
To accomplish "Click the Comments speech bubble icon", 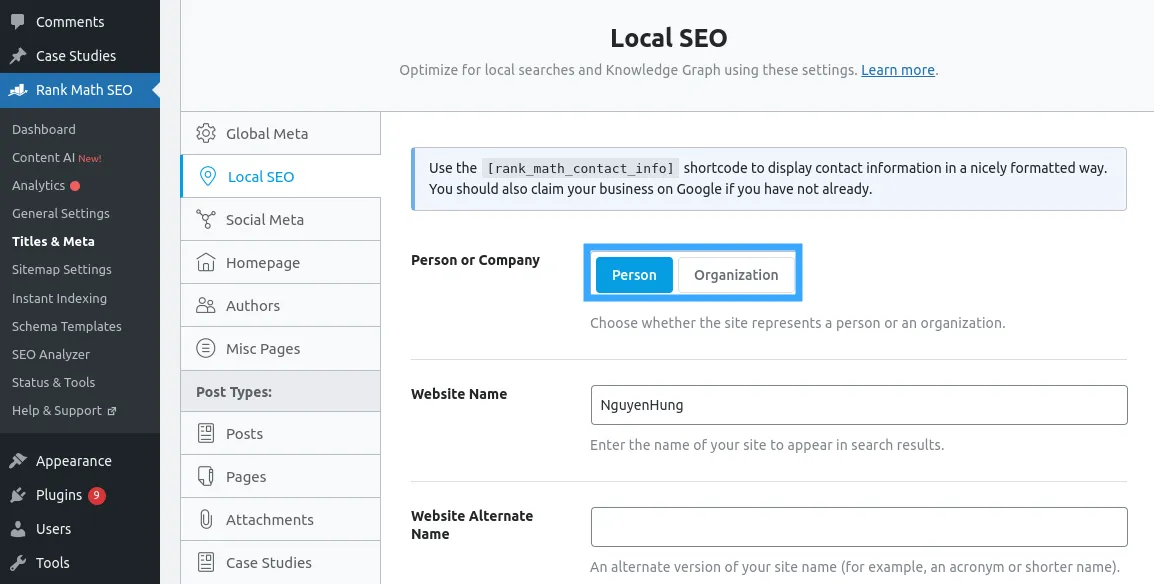I will pyautogui.click(x=18, y=22).
